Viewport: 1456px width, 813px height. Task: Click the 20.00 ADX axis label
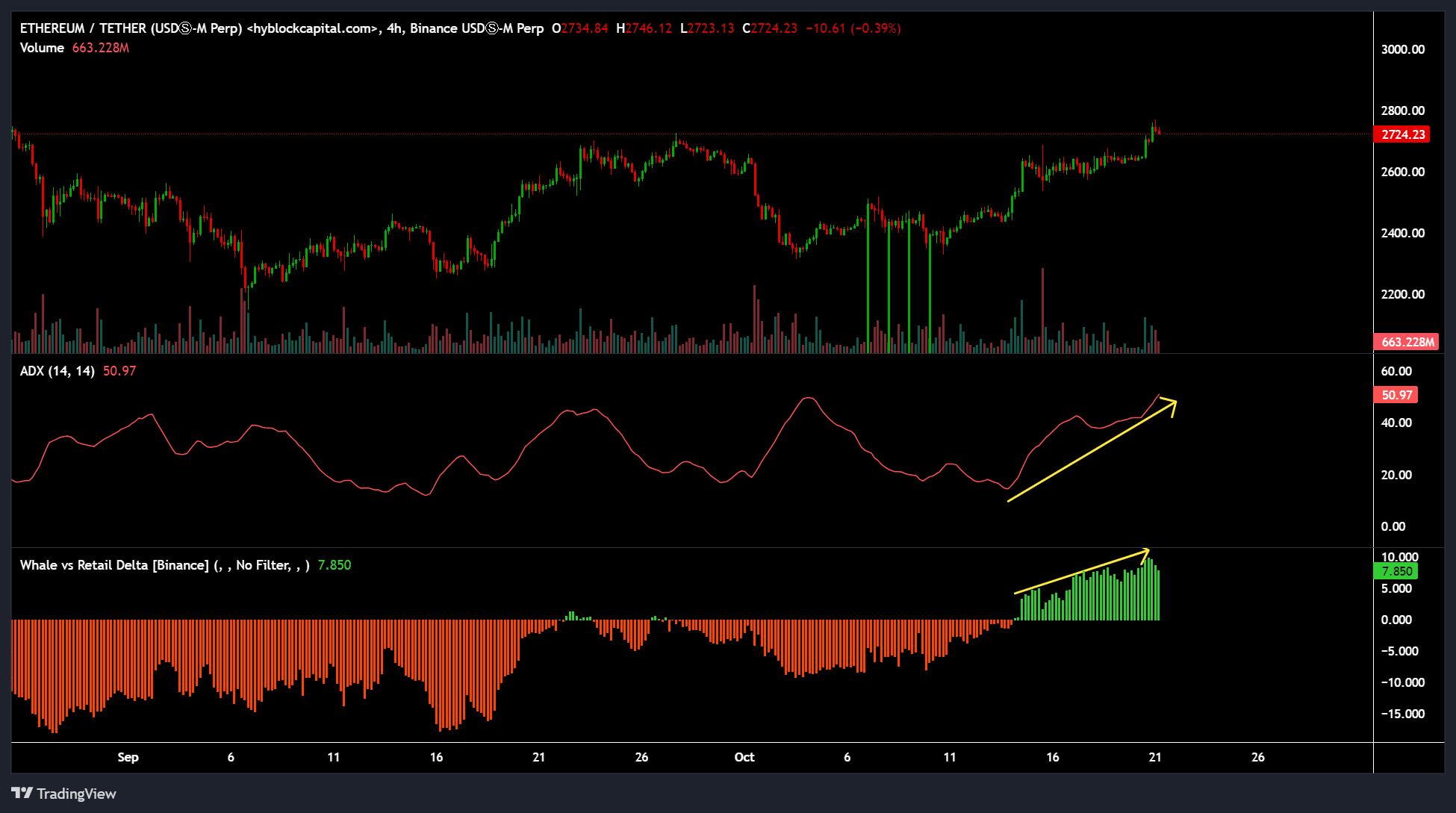(1396, 475)
